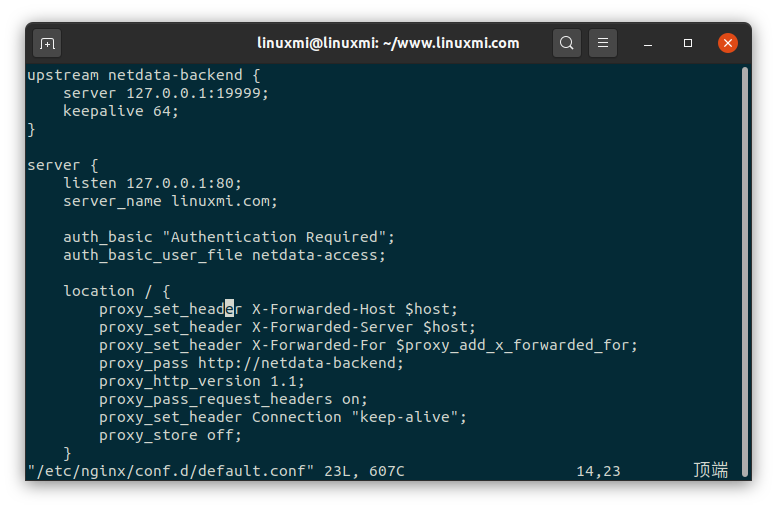Click the window title linuxmi@linuxmi
Viewport: 777px width, 509px height.
click(x=388, y=43)
